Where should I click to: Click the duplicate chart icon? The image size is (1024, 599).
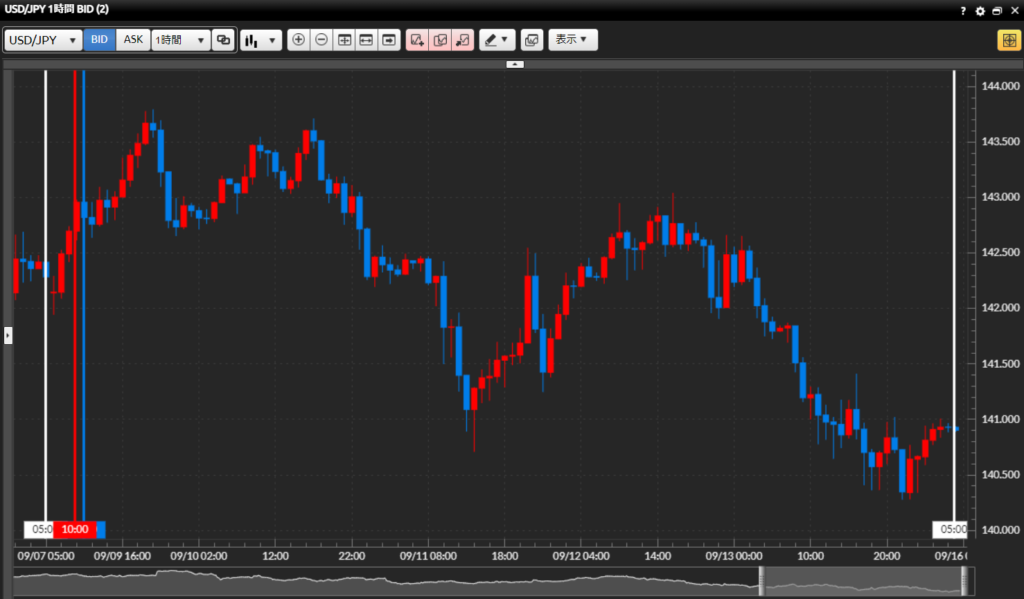tap(223, 40)
